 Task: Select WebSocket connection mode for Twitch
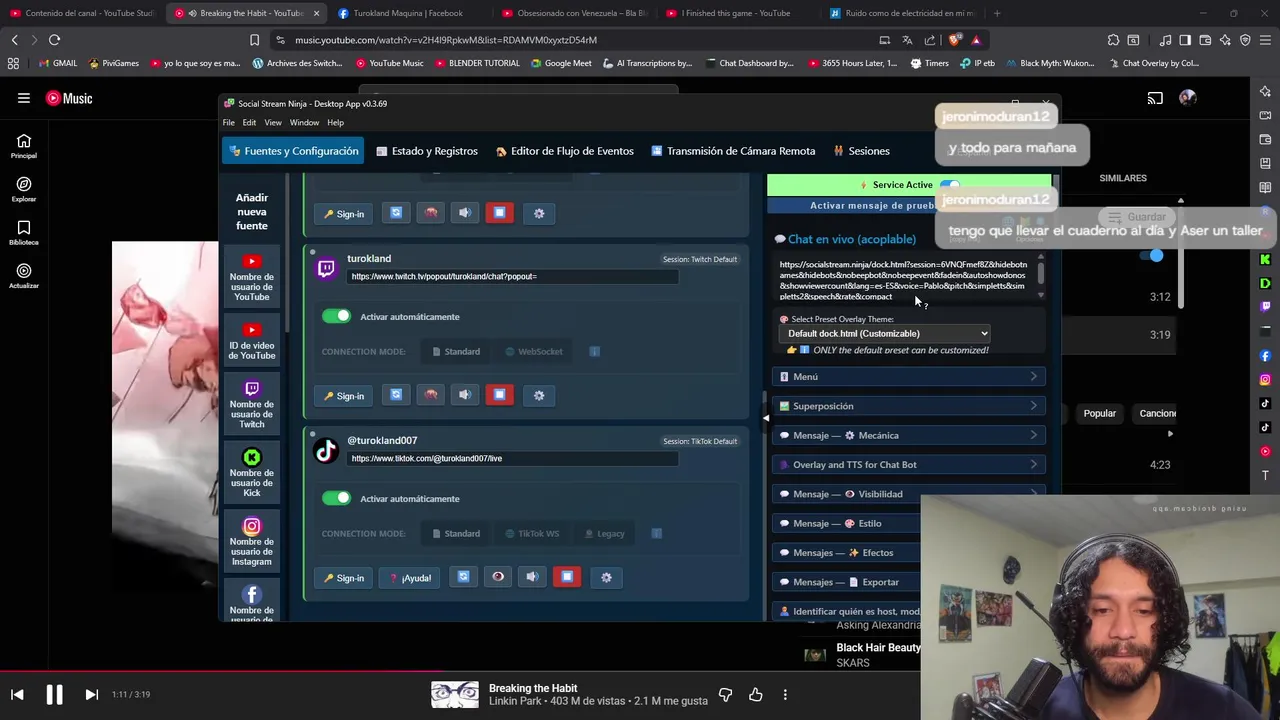pos(534,351)
